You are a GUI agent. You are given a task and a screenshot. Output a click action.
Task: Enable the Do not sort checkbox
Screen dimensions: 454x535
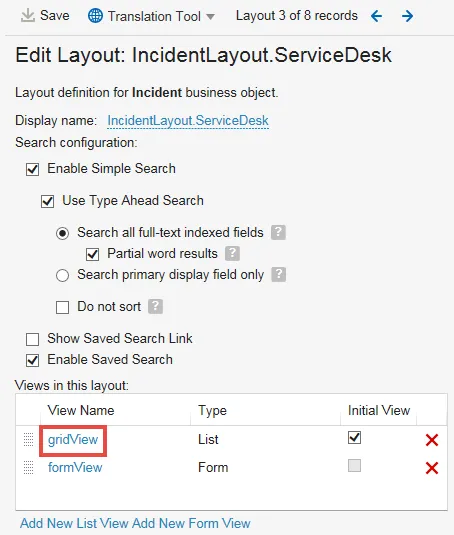[62, 307]
